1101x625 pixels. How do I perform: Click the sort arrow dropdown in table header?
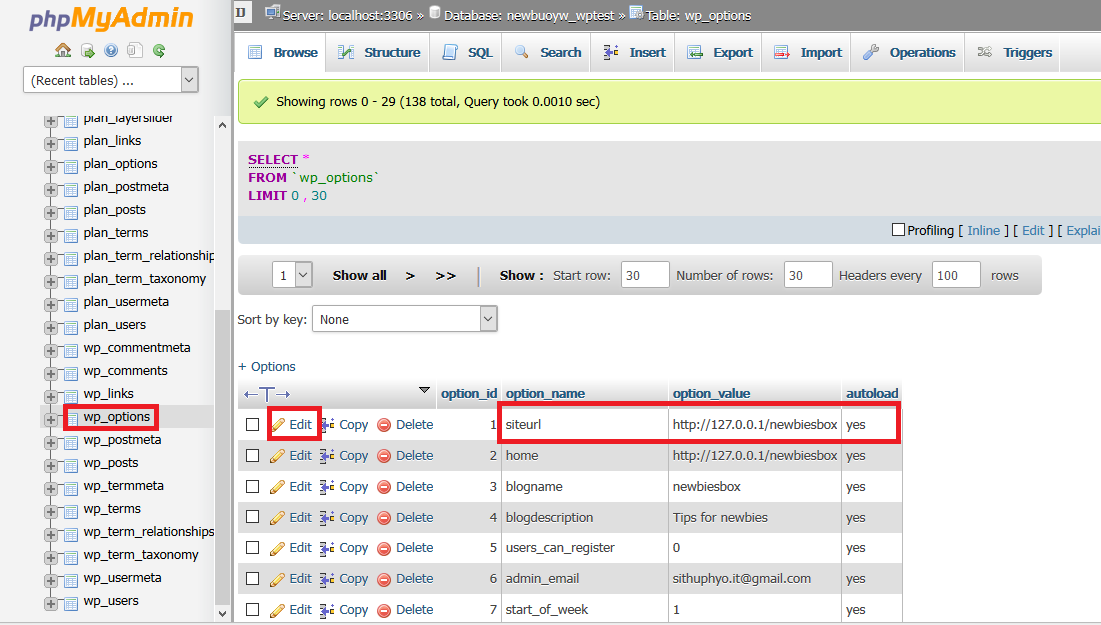tap(424, 390)
